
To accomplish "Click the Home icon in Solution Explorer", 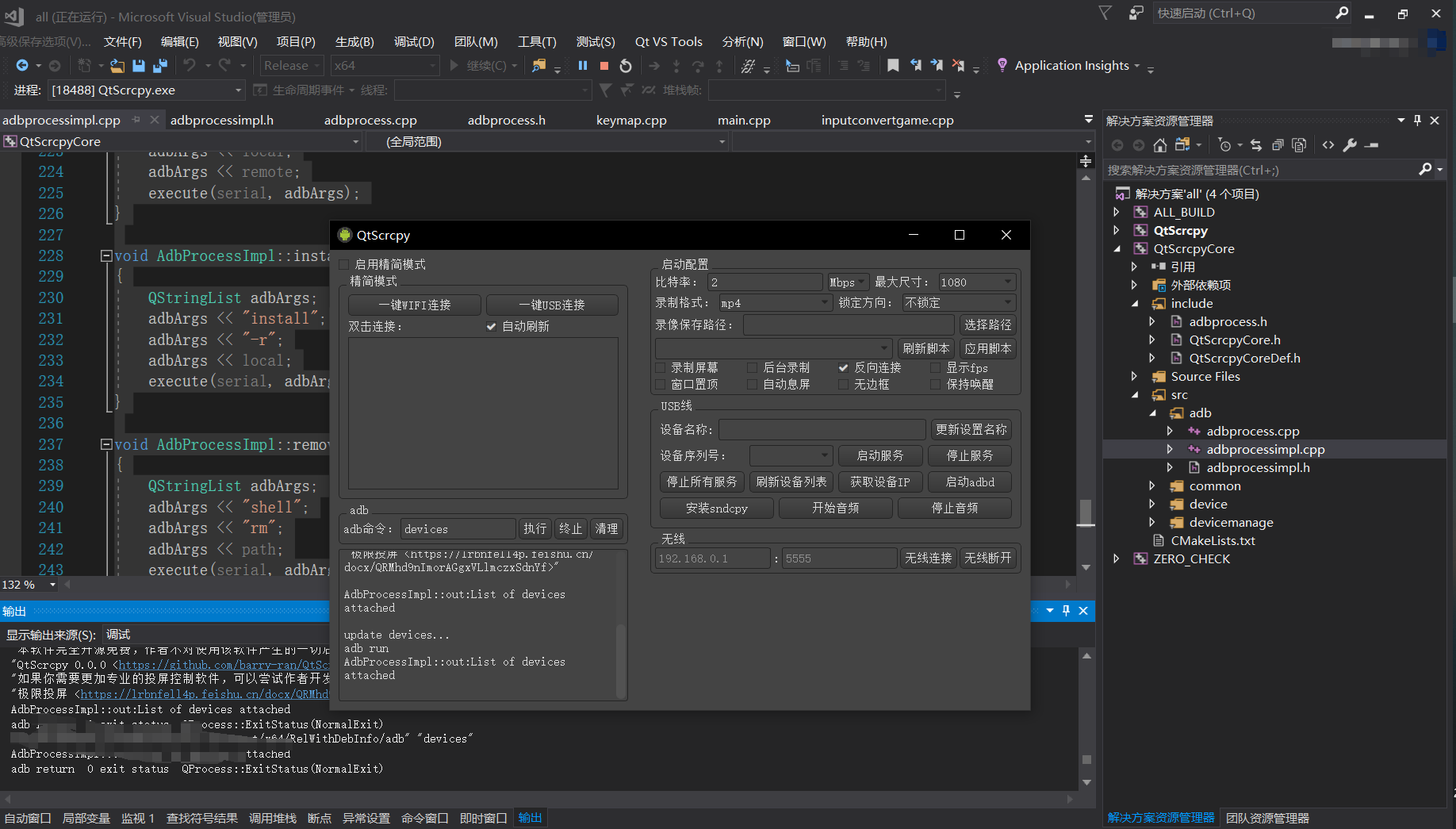I will tap(1160, 145).
